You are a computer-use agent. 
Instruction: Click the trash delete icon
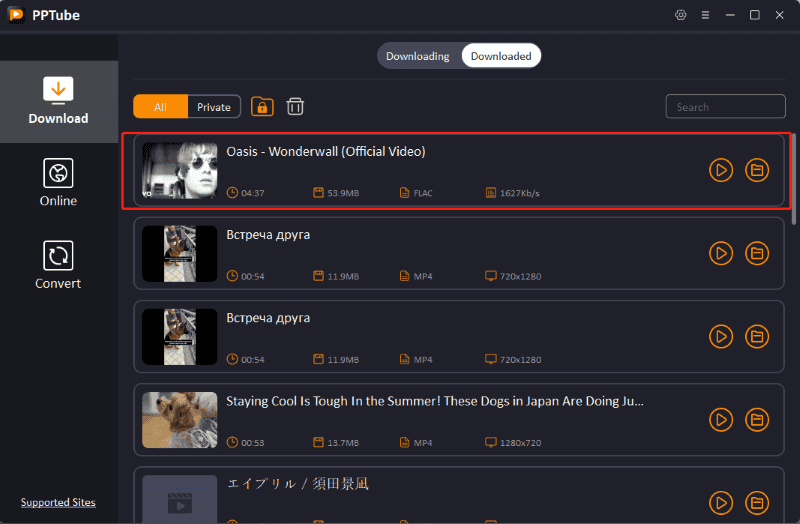click(x=295, y=107)
